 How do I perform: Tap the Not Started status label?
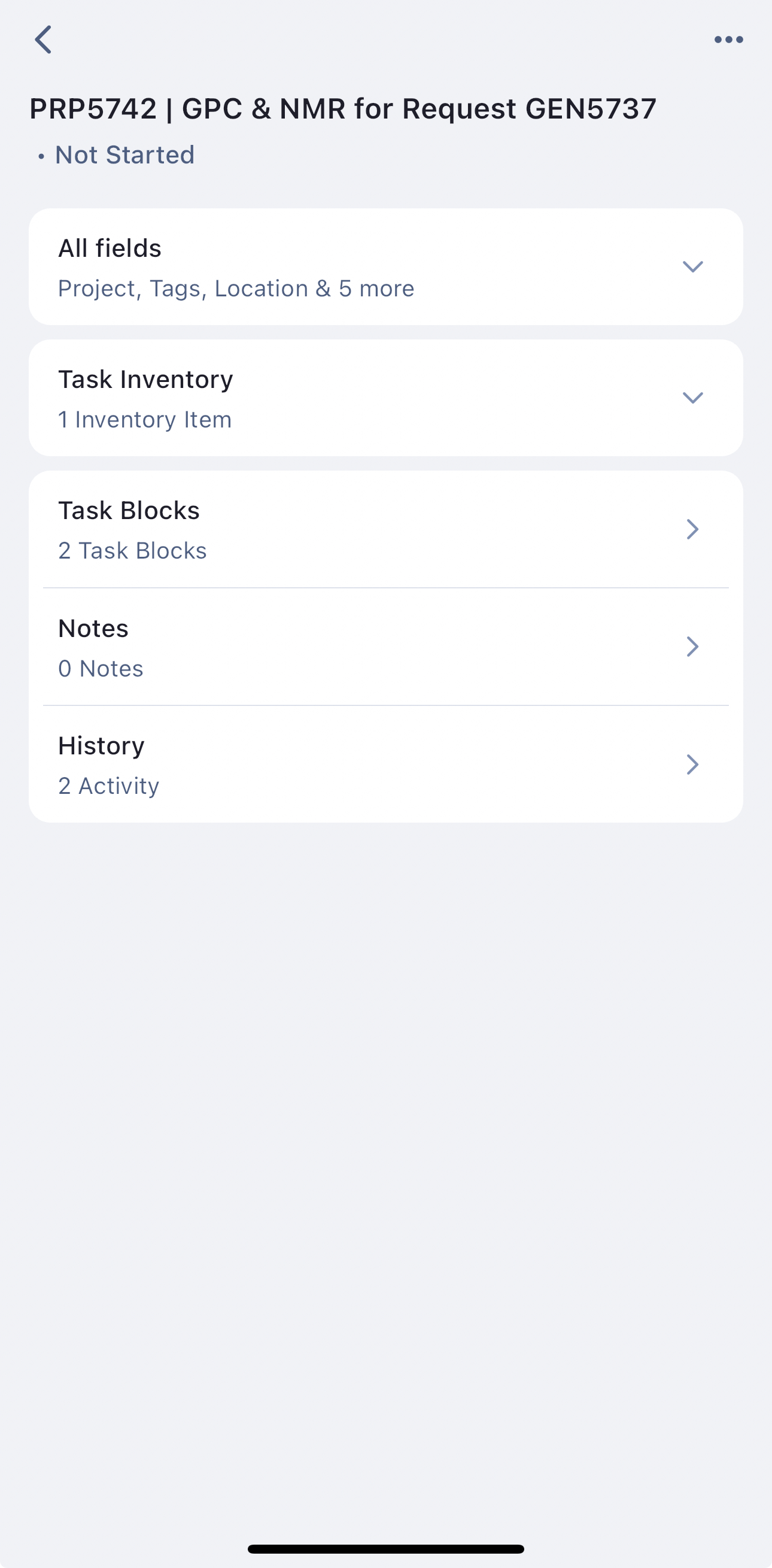124,155
